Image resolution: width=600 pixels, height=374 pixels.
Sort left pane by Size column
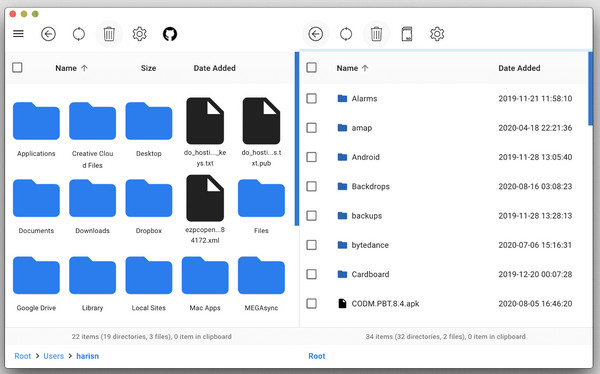click(148, 68)
